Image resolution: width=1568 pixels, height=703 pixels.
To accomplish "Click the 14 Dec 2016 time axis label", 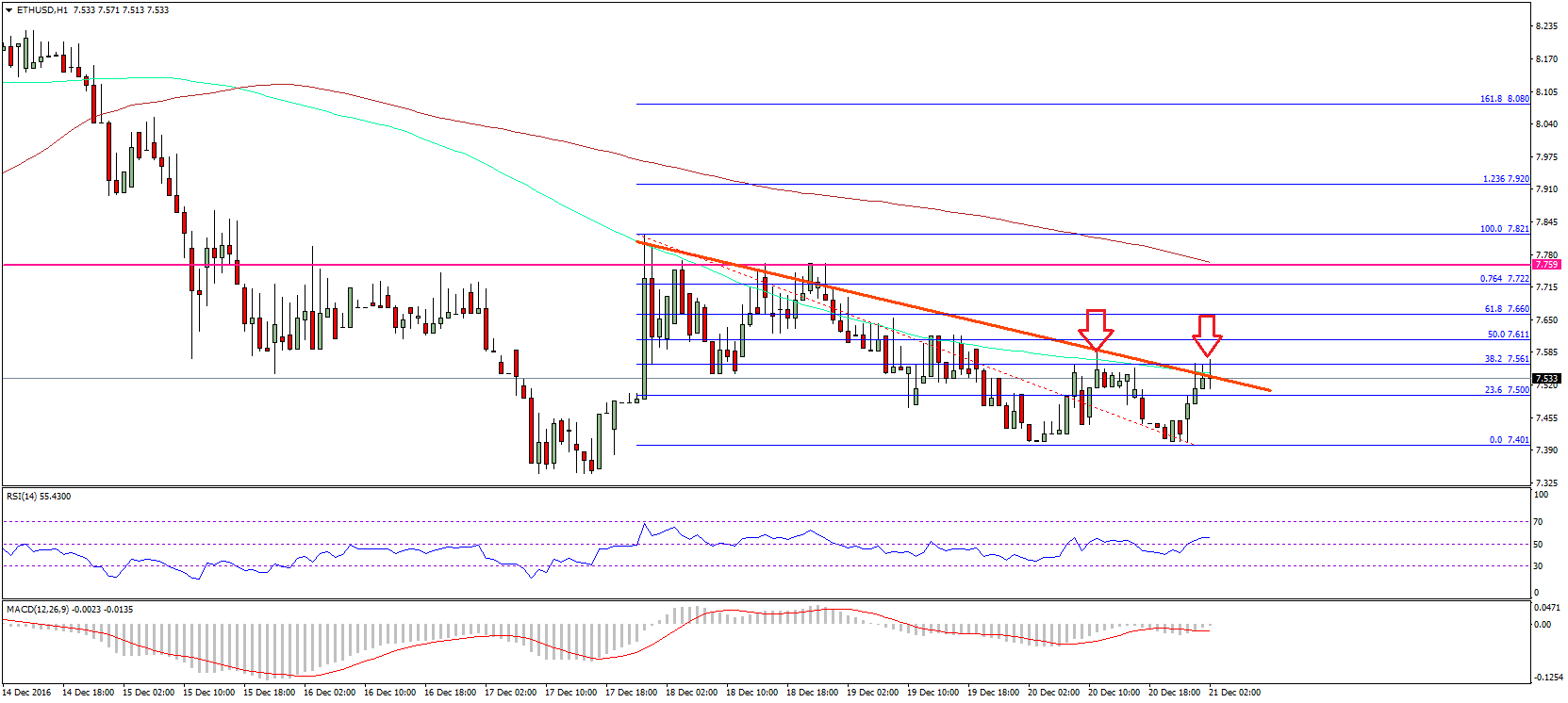I will pyautogui.click(x=28, y=693).
